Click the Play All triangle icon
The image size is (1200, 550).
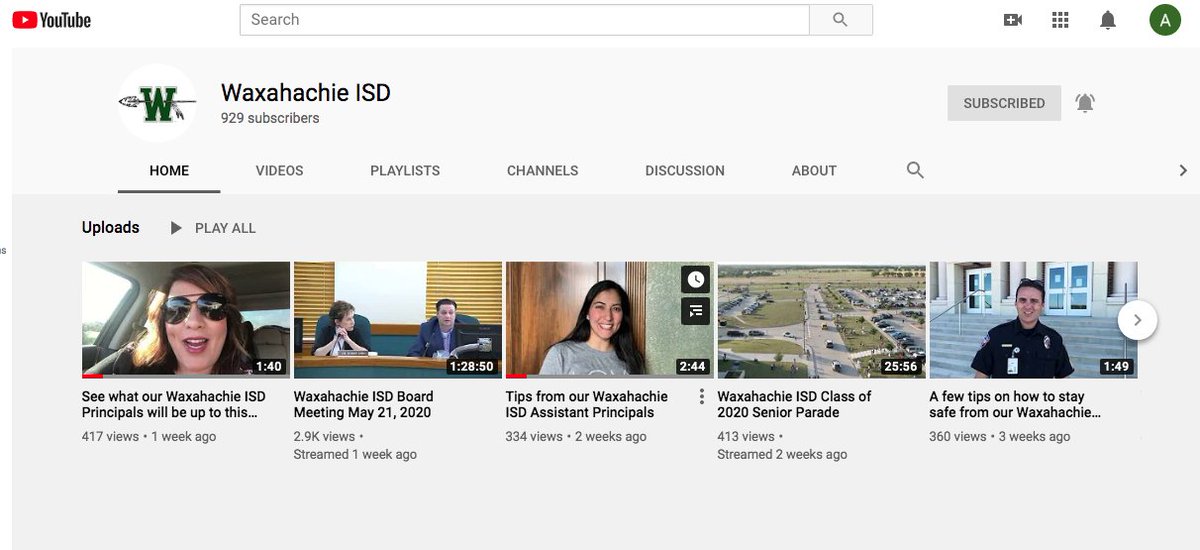click(x=176, y=228)
